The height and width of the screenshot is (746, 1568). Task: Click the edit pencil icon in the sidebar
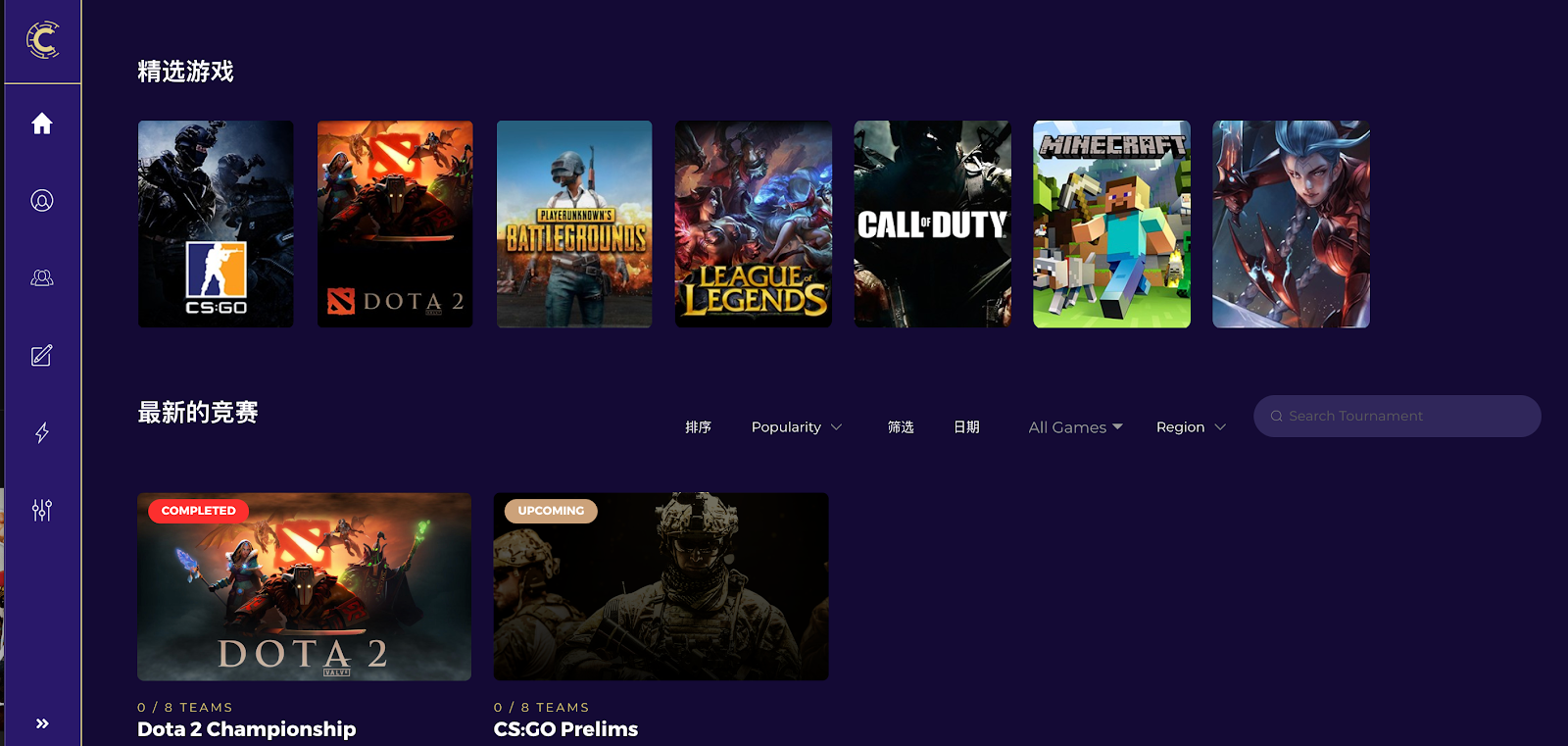42,355
